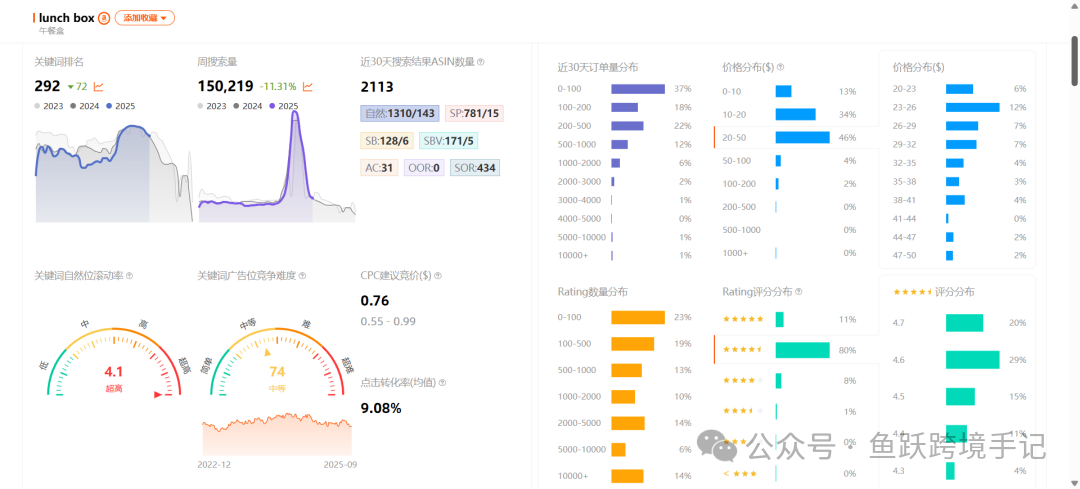Click star icons in 评分分布 panel heading
Screen dimensions: 1080x489
pyautogui.click(x=913, y=292)
